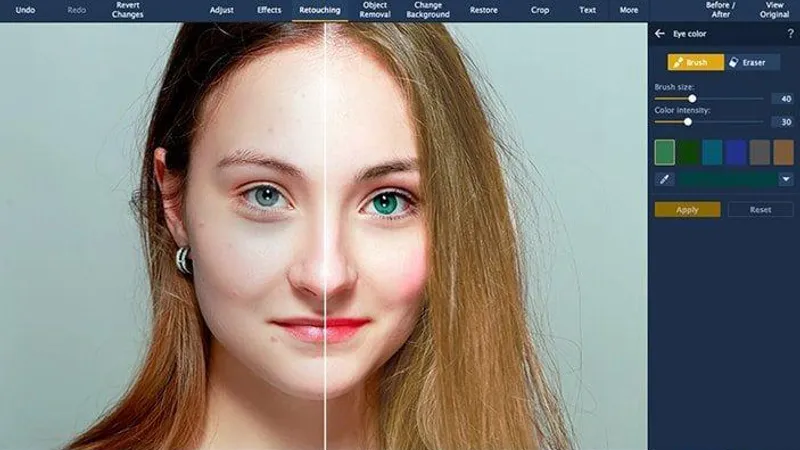Switch to the Effects tab

pos(269,10)
